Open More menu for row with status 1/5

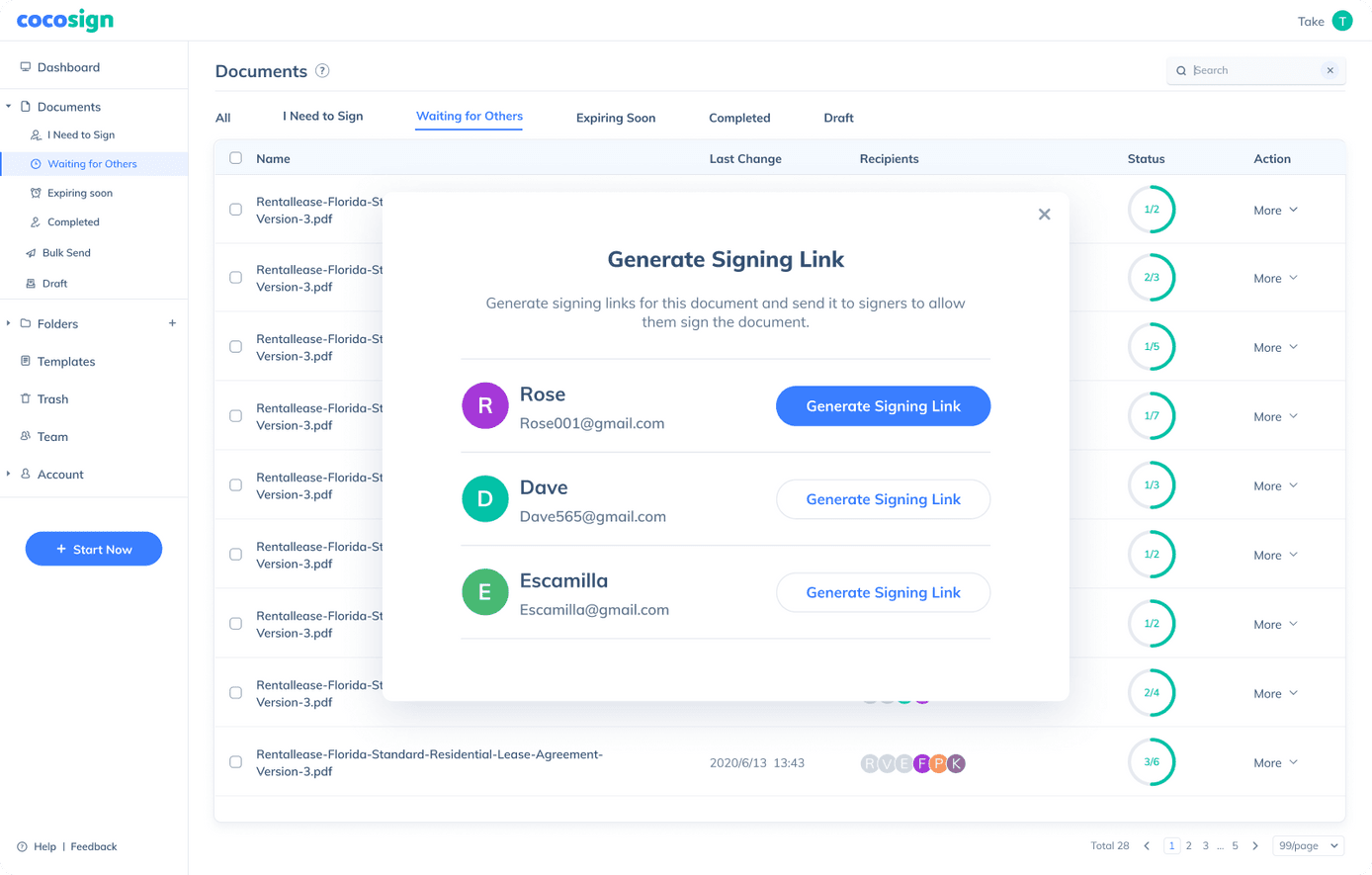pos(1275,348)
